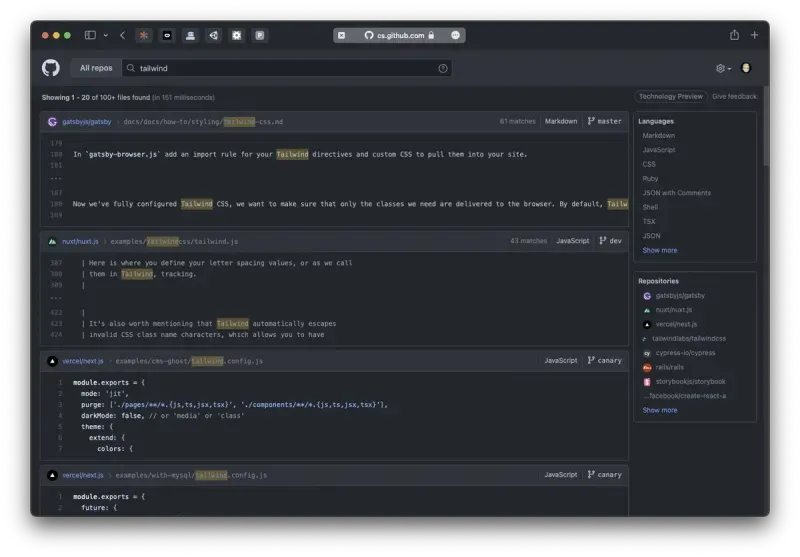Screen dimensions: 800x557
Task: Filter by CSS language
Action: click(x=649, y=164)
